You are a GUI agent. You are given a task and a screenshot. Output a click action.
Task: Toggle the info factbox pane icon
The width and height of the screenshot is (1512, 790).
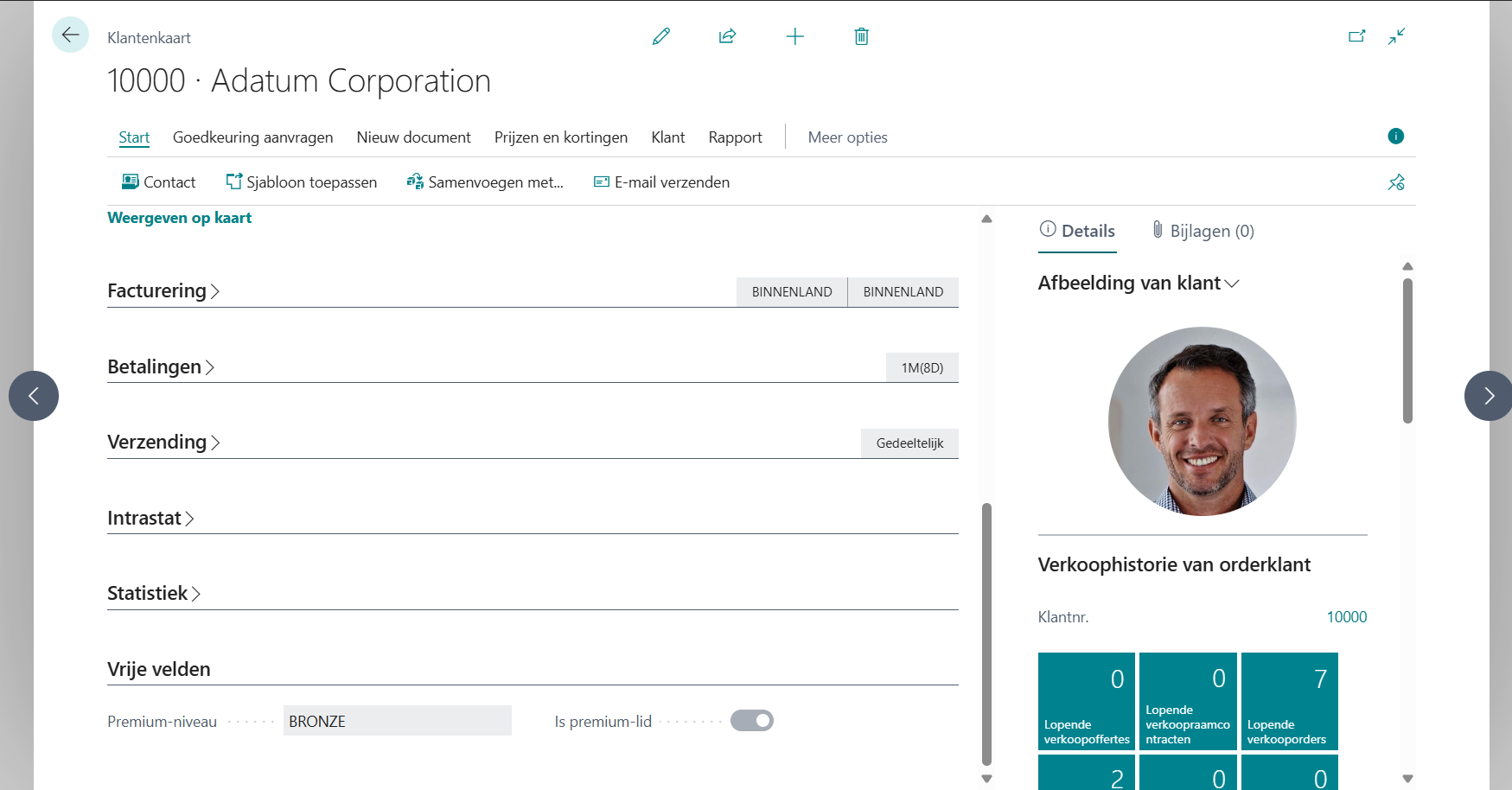(1395, 137)
